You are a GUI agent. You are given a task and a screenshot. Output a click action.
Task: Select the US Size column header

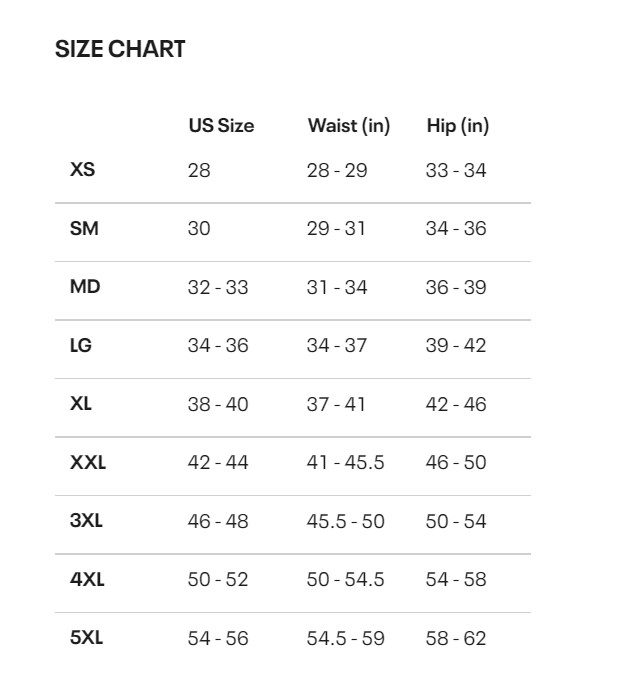(x=221, y=126)
